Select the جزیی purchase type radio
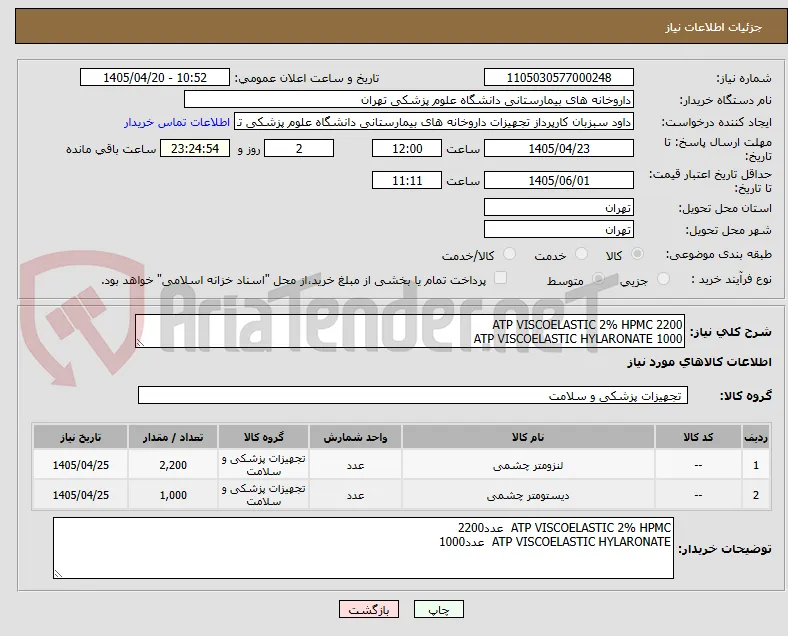The height and width of the screenshot is (636, 788). (x=663, y=279)
